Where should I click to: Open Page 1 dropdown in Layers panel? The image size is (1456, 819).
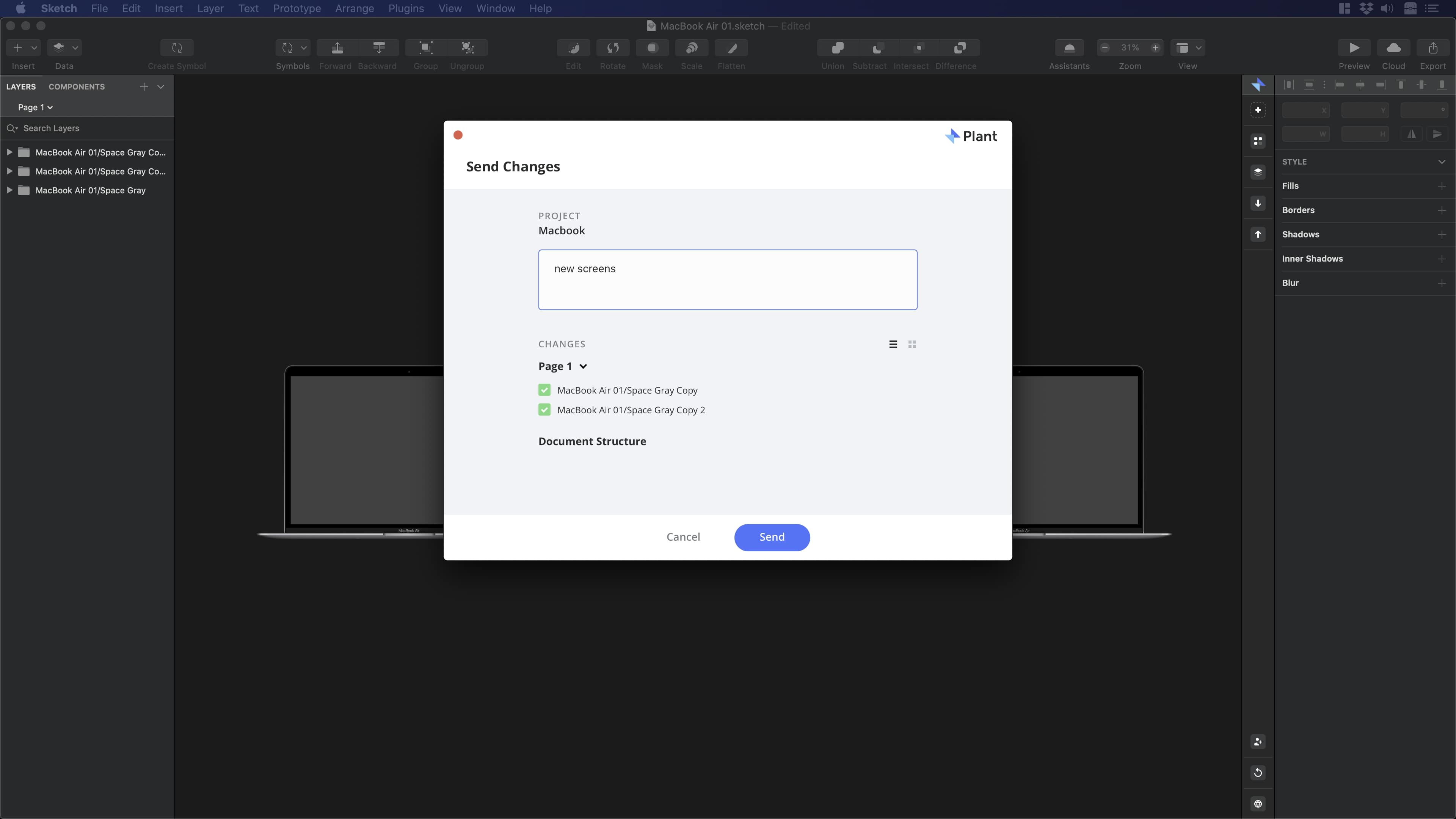click(x=35, y=107)
